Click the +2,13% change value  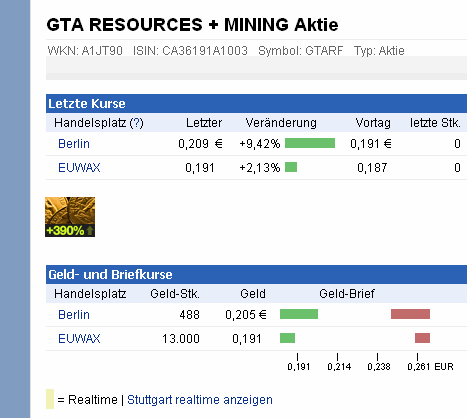pos(260,168)
